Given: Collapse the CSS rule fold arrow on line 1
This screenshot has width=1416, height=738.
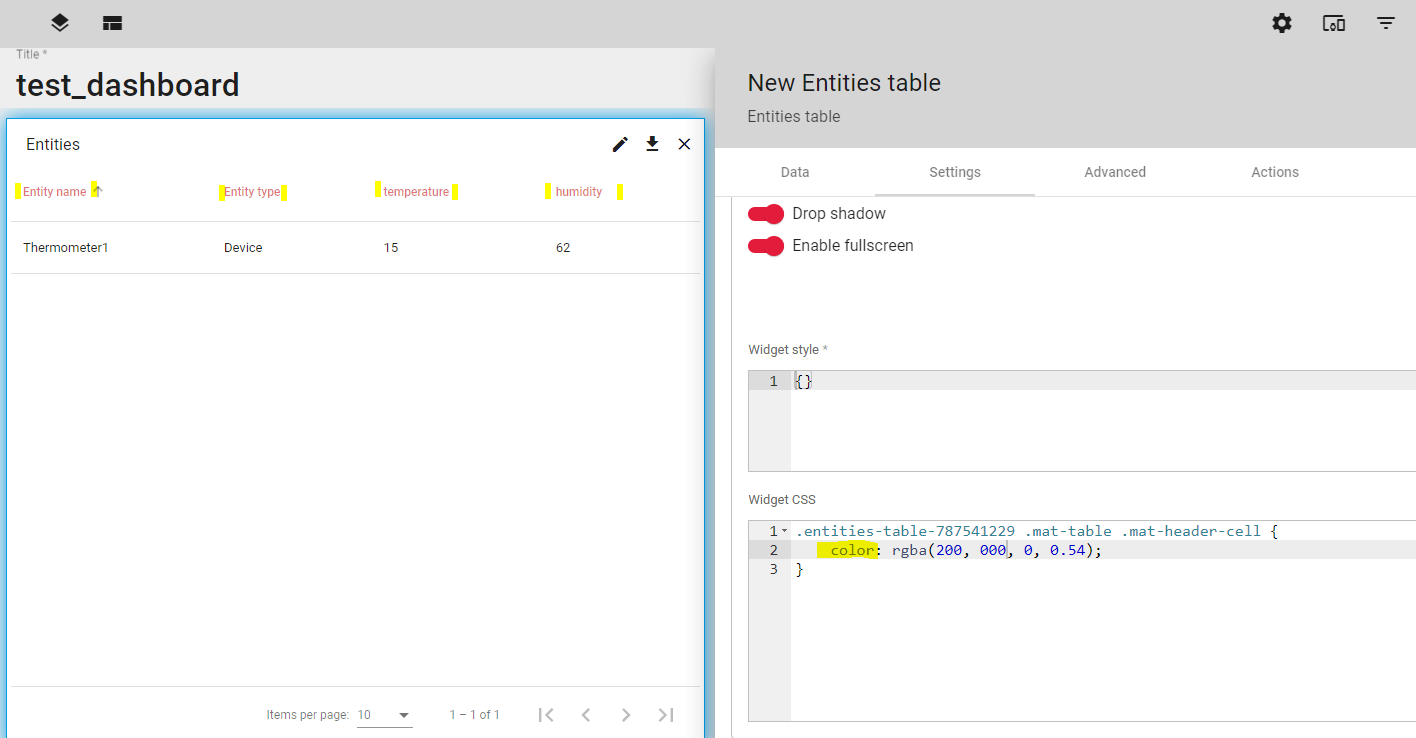Looking at the screenshot, I should coord(785,530).
